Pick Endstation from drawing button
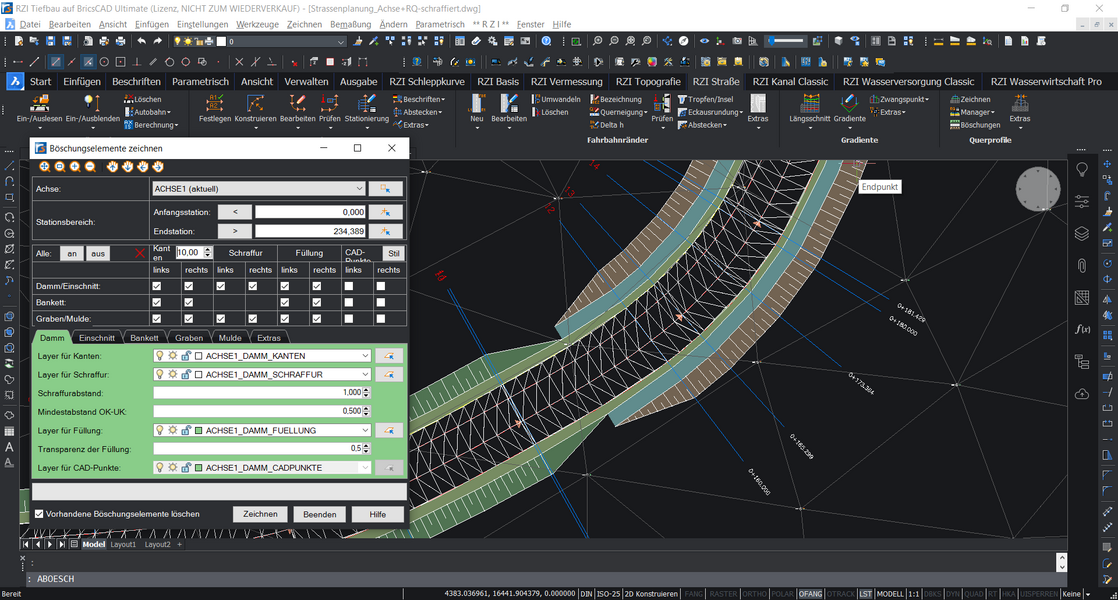 click(385, 231)
